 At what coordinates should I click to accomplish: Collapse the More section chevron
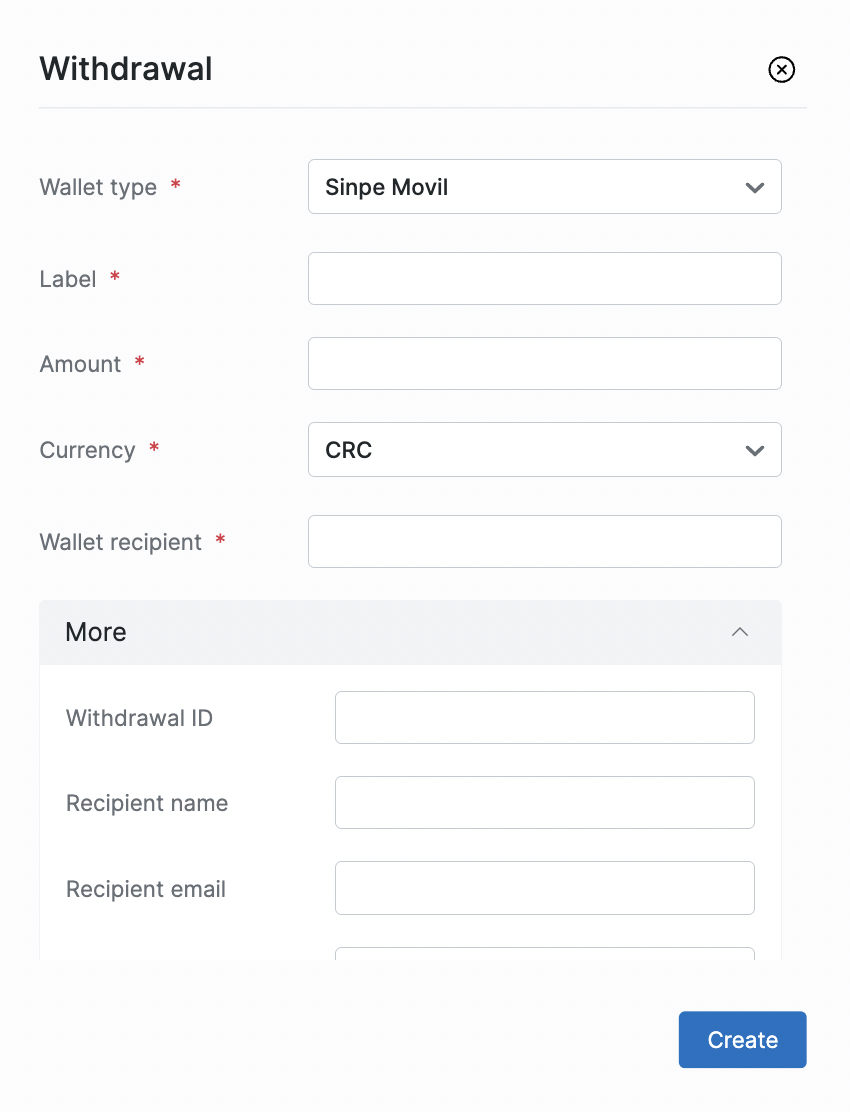point(740,632)
